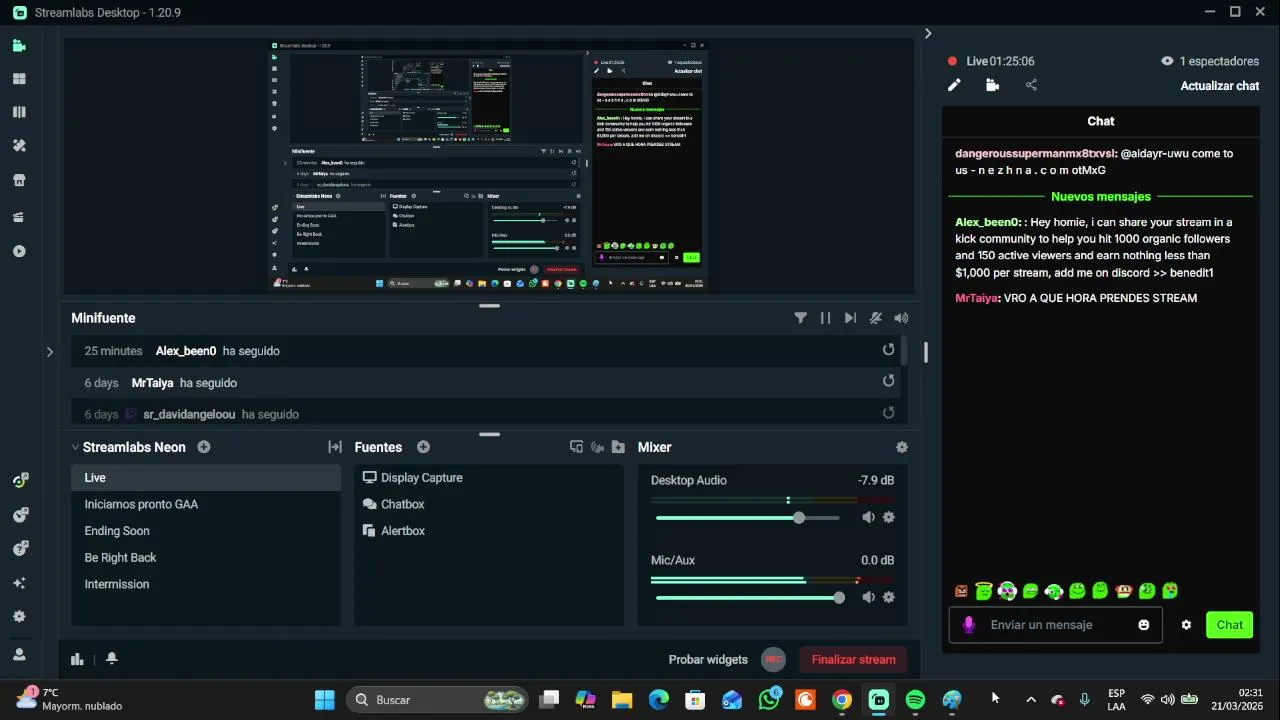Select the Intermission scene
This screenshot has width=1280, height=720.
(206, 584)
